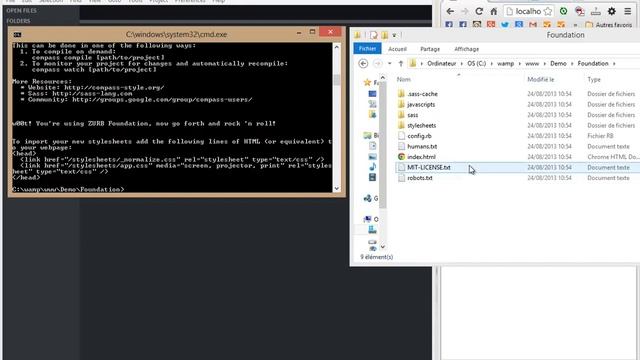Click the cmd.exe window system icon
The width and height of the screenshot is (640, 360).
(17, 35)
